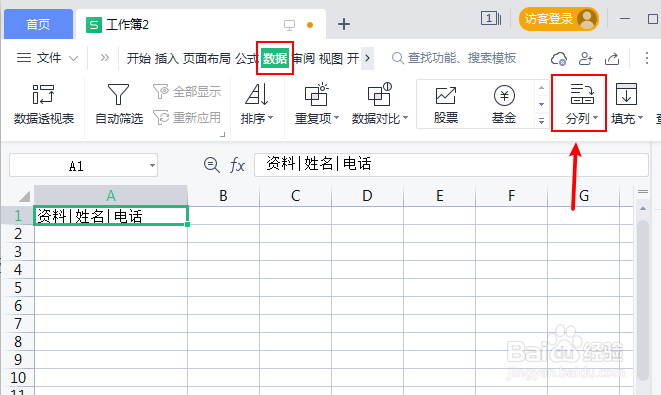
Task: Click the search features and templates box
Action: pyautogui.click(x=454, y=58)
